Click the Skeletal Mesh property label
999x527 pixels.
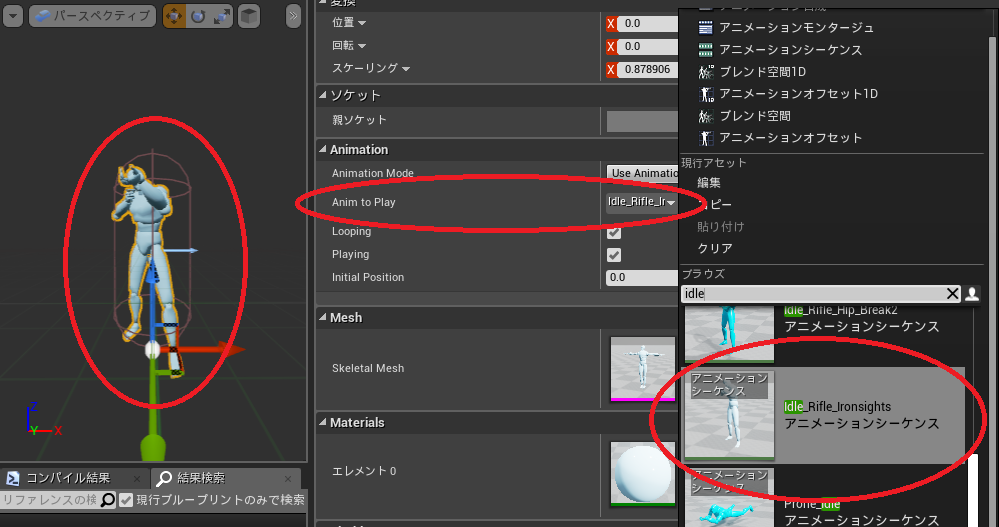click(368, 368)
